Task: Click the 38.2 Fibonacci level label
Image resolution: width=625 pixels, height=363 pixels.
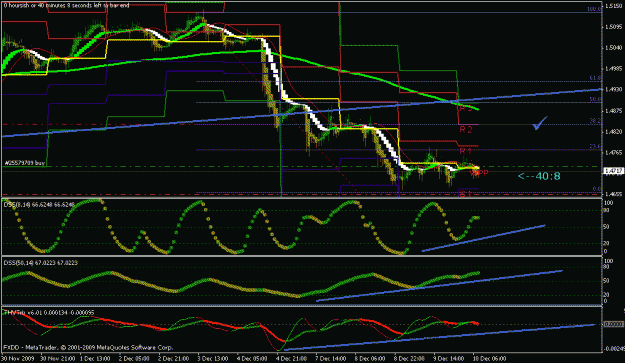Action: (596, 121)
